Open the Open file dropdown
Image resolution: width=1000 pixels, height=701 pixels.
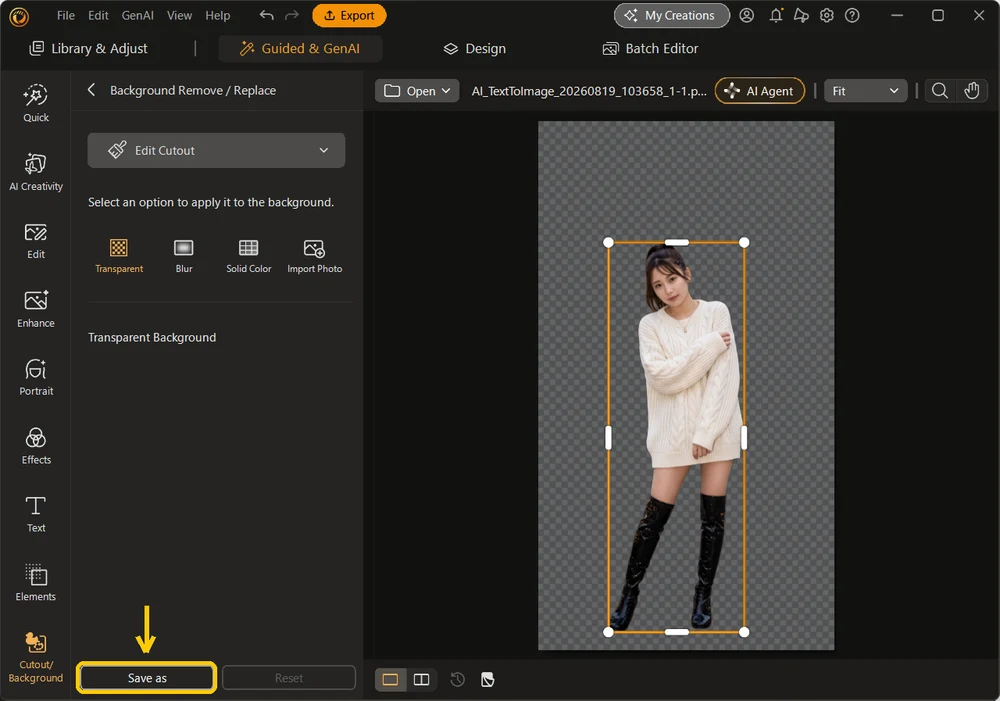[417, 91]
